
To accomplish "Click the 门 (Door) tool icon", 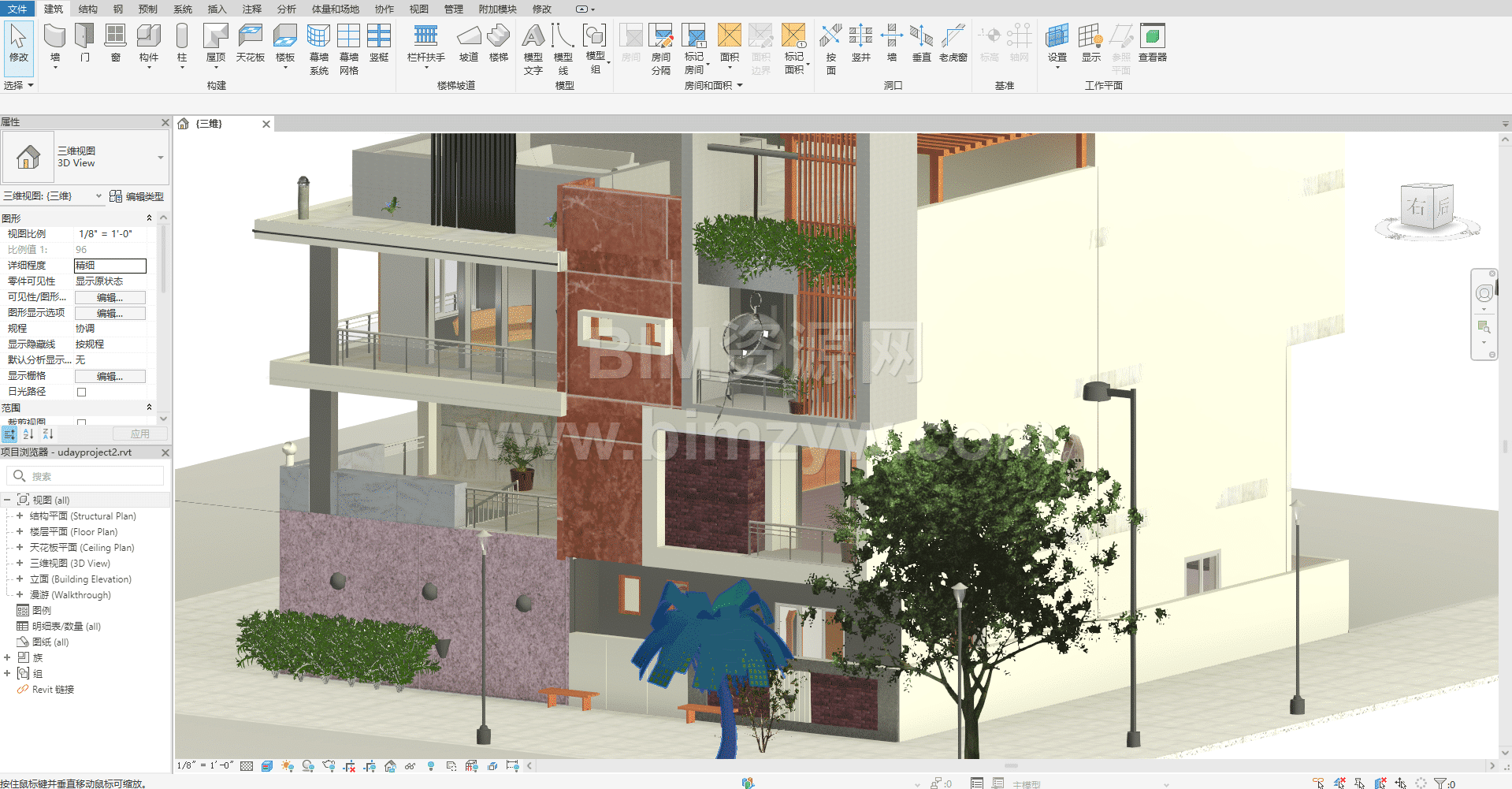I will coord(84,43).
